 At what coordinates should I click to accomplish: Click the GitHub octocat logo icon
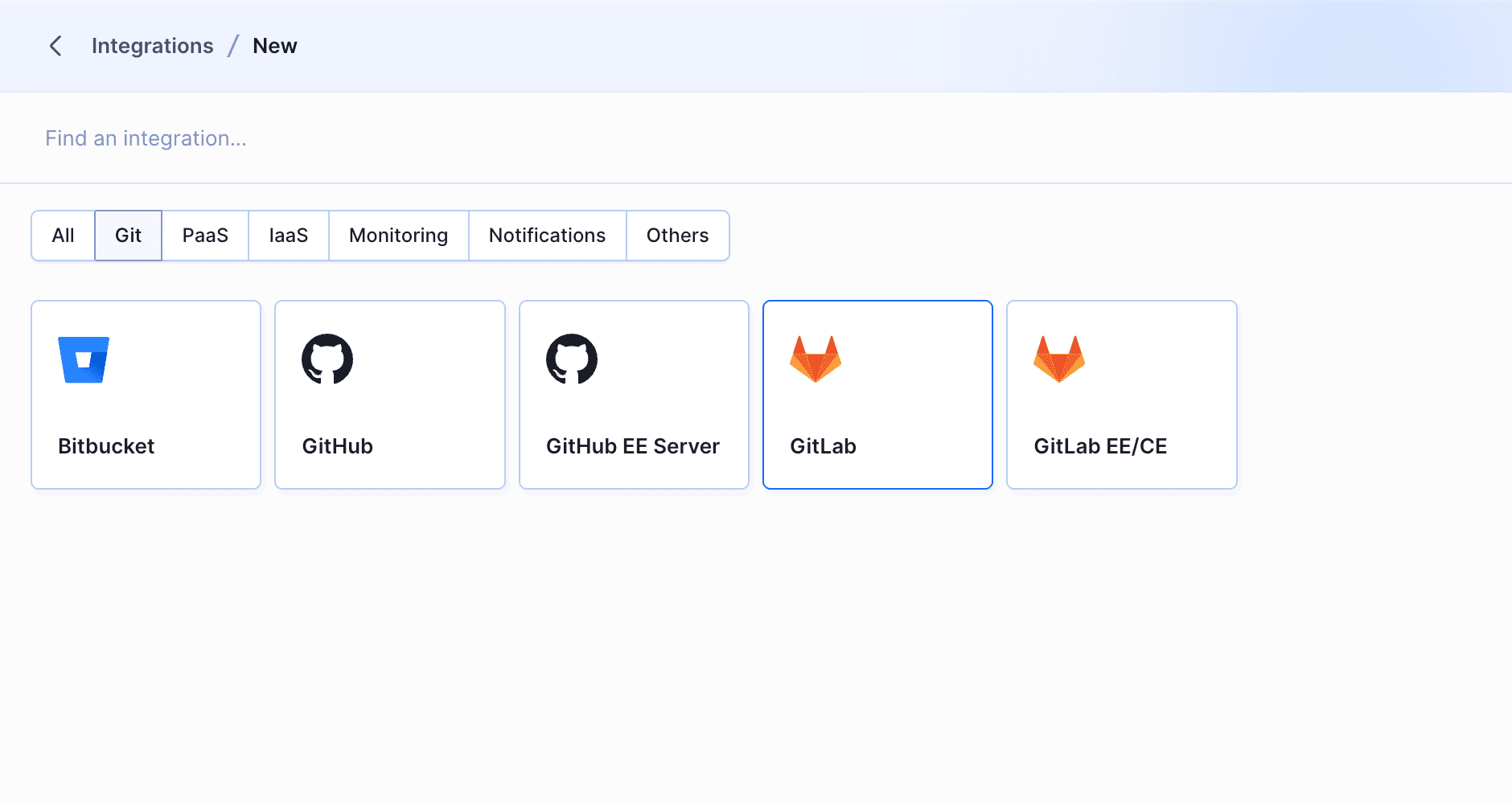coord(327,359)
